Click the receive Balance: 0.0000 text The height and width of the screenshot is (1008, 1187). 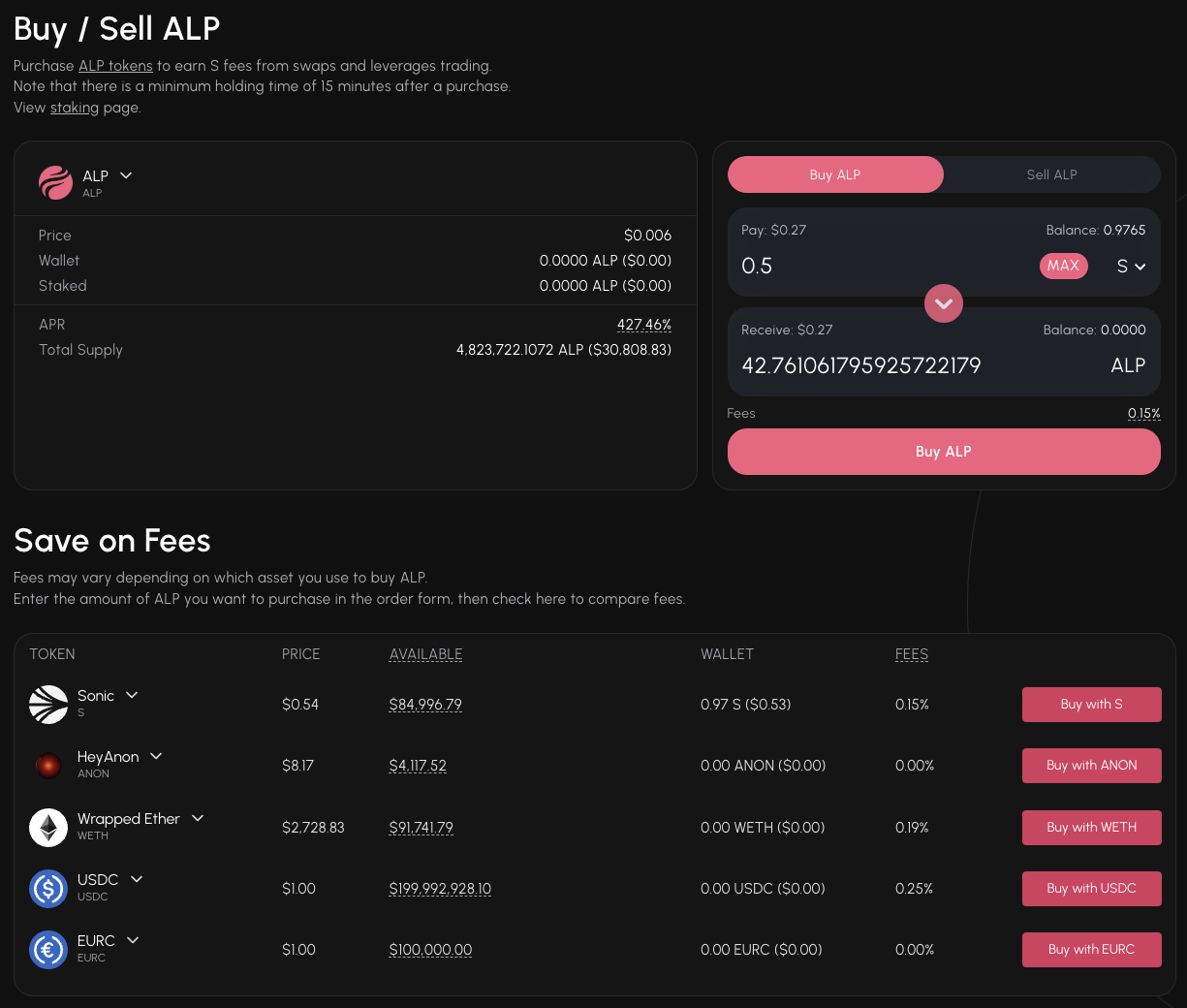[1094, 331]
